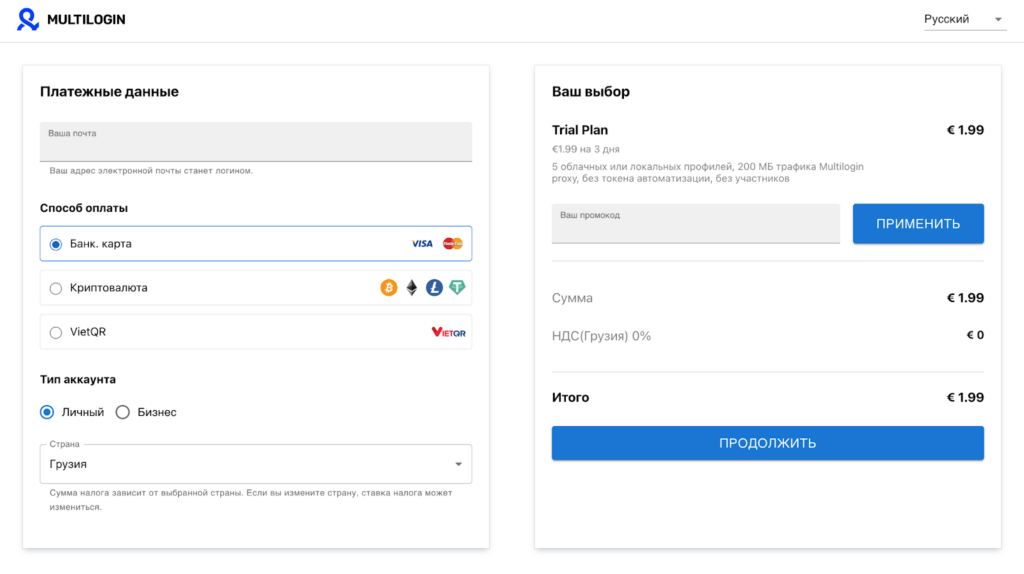Click the Trial Plan title
1024x574 pixels.
coord(580,130)
